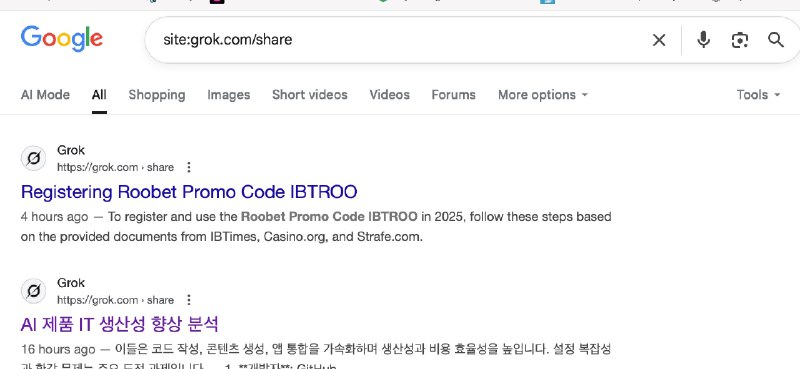Click the Google logo

(62, 39)
